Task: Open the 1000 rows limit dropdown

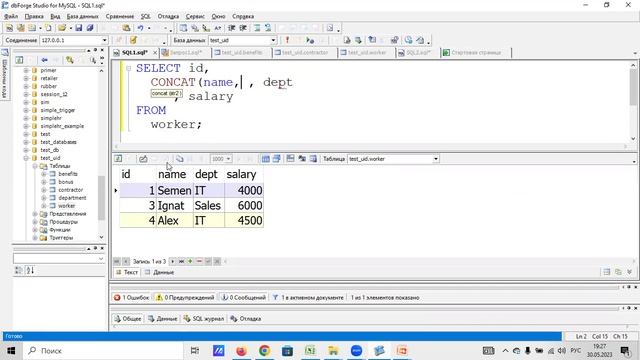Action: (x=229, y=159)
